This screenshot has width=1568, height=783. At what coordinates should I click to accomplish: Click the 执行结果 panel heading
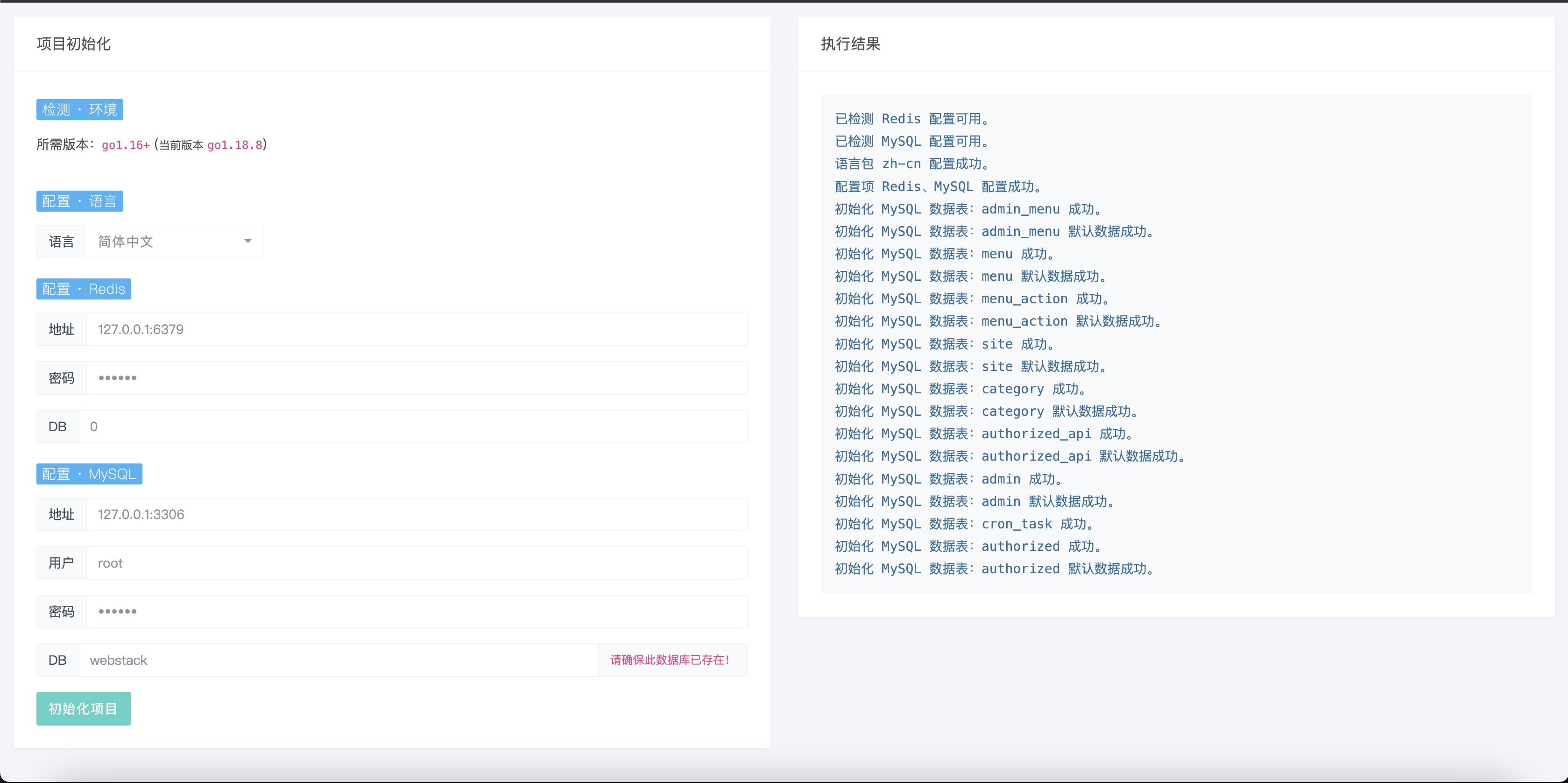[x=850, y=44]
